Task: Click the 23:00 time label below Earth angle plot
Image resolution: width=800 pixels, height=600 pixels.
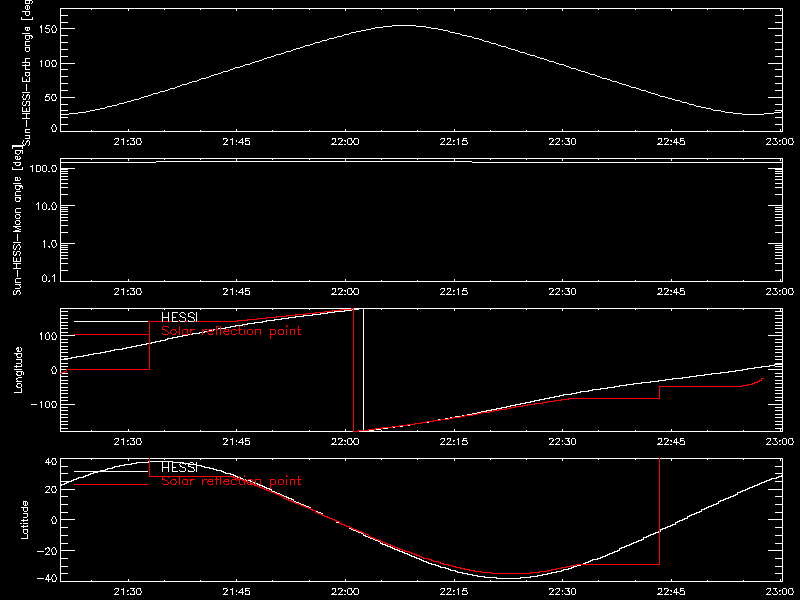Action: point(780,142)
